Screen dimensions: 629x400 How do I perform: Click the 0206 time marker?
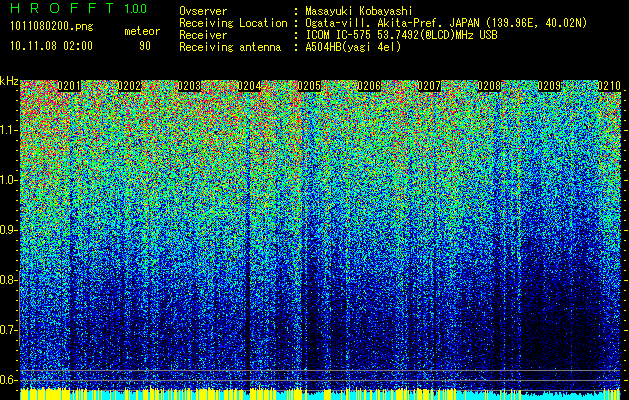tap(369, 86)
